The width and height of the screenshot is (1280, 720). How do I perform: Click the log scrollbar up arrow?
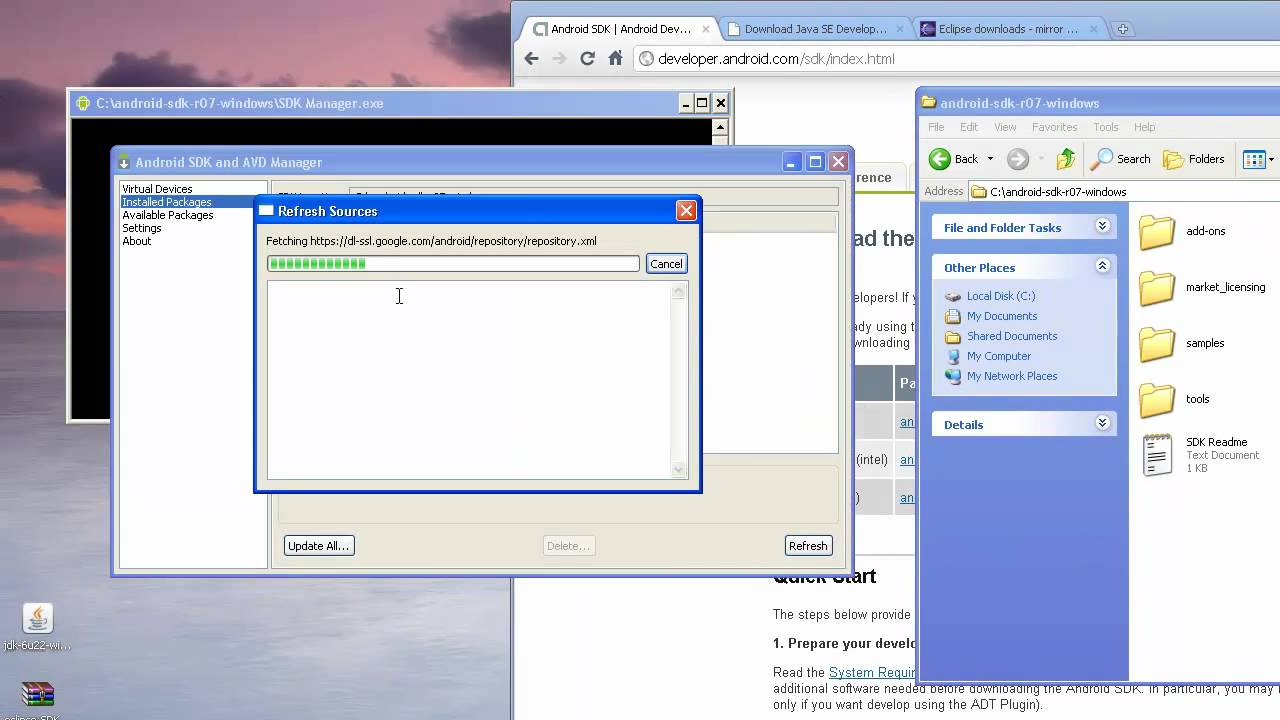coord(679,291)
